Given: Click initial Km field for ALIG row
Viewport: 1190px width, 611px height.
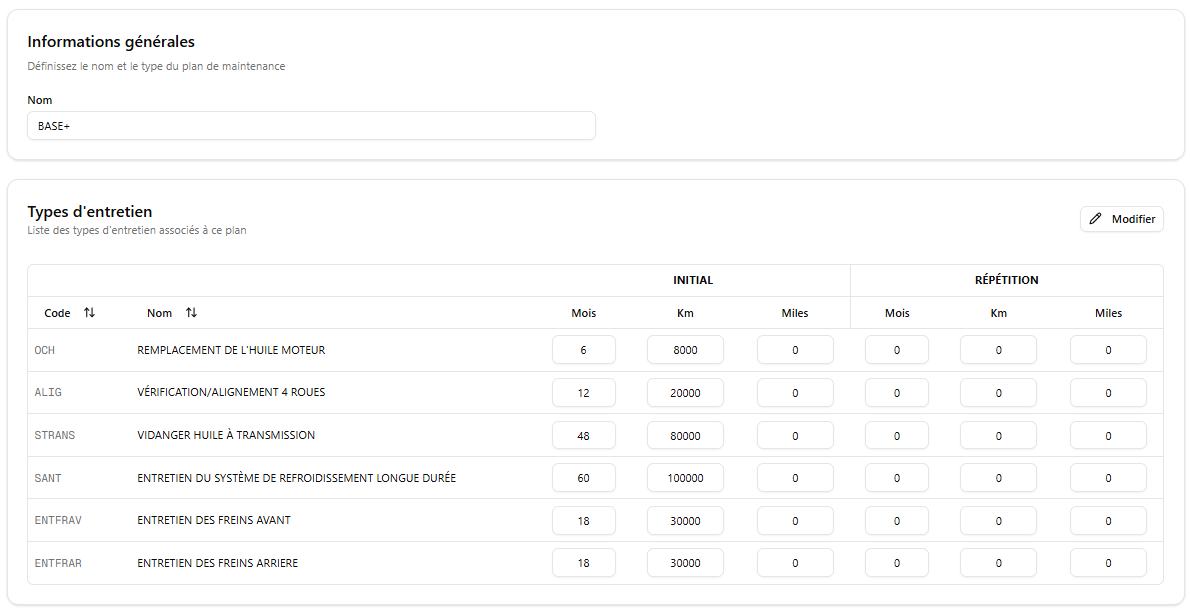Looking at the screenshot, I should click(x=684, y=393).
